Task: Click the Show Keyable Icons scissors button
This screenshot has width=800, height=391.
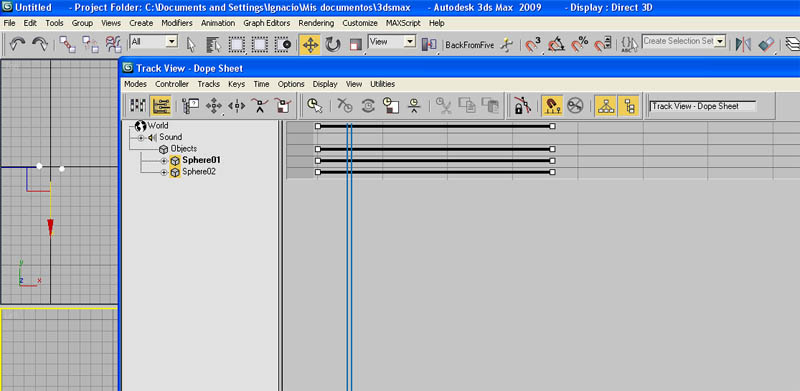Action: (x=575, y=106)
